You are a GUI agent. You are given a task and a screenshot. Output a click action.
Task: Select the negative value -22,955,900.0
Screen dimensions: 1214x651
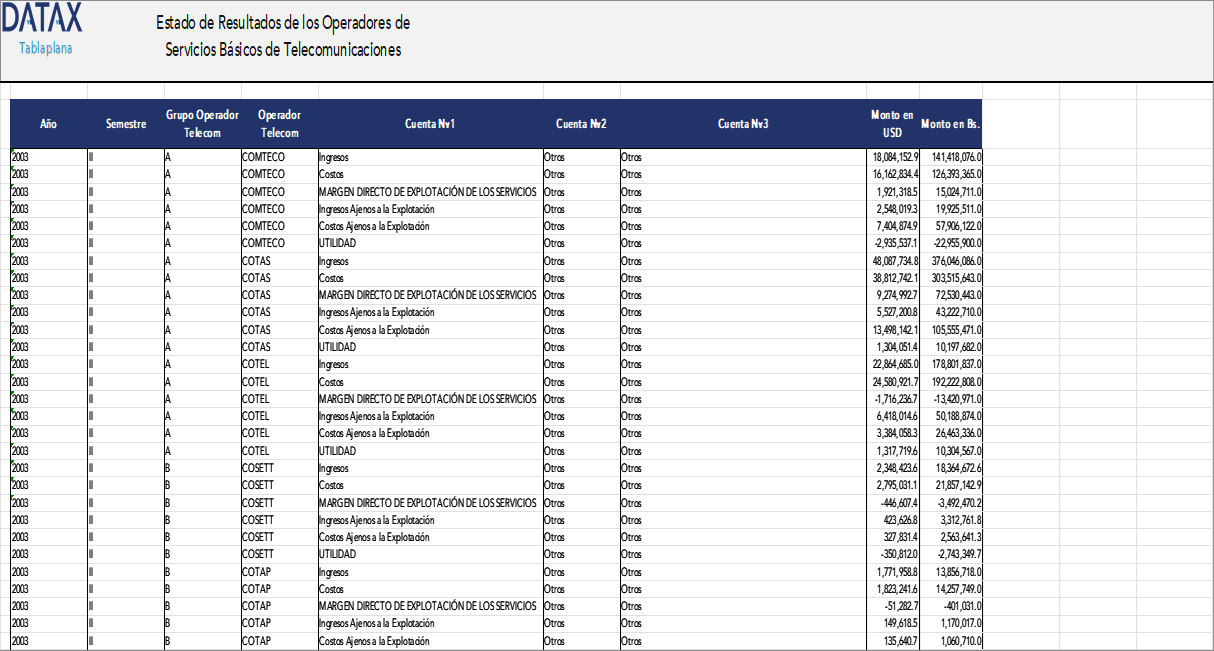(x=951, y=243)
